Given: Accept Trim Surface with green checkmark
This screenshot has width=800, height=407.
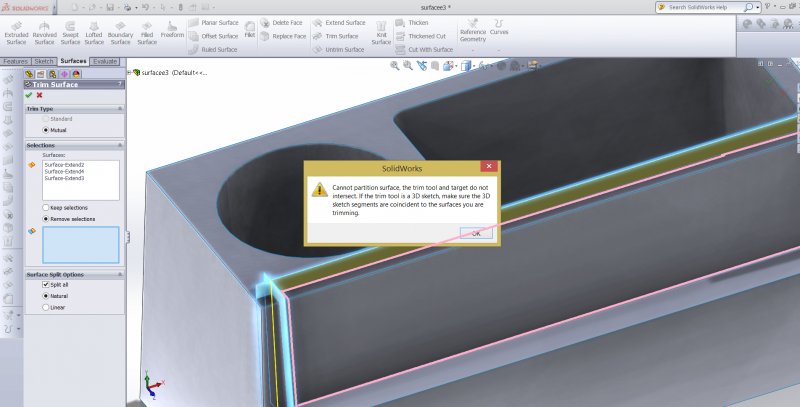Looking at the screenshot, I should 29,95.
